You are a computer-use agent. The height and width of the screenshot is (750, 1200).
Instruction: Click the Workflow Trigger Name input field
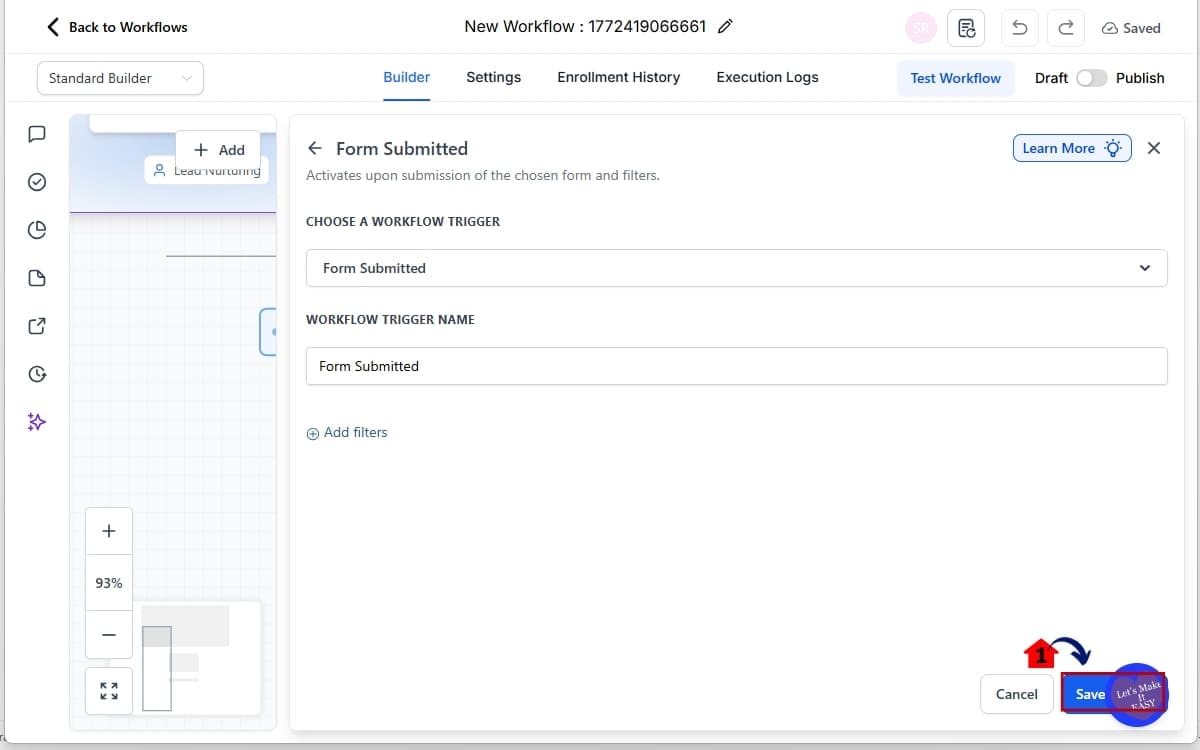[737, 366]
